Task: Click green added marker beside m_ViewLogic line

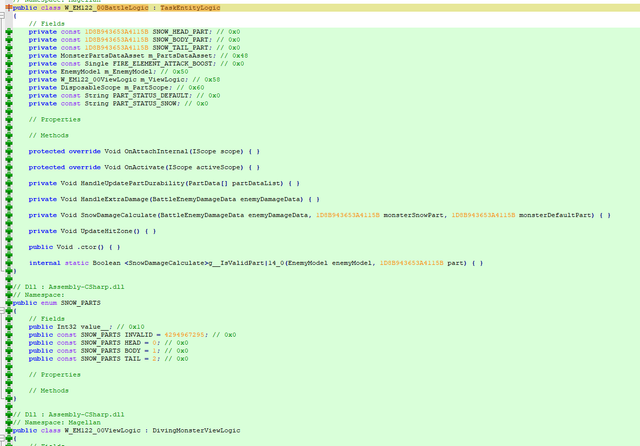Action: click(x=9, y=79)
